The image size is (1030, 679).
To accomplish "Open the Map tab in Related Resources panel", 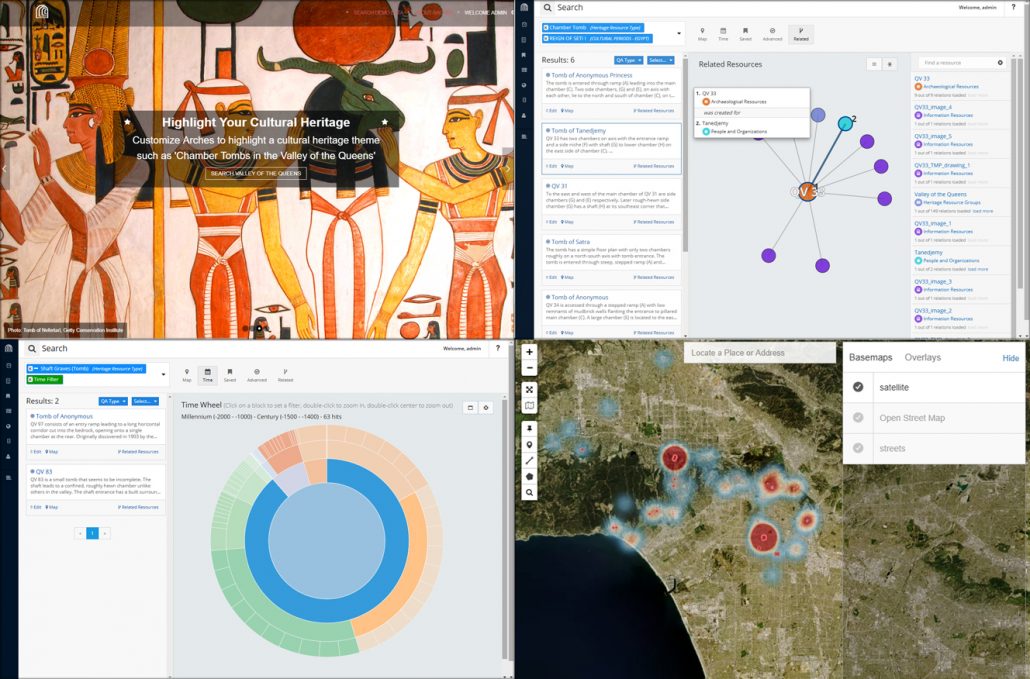I will (702, 34).
